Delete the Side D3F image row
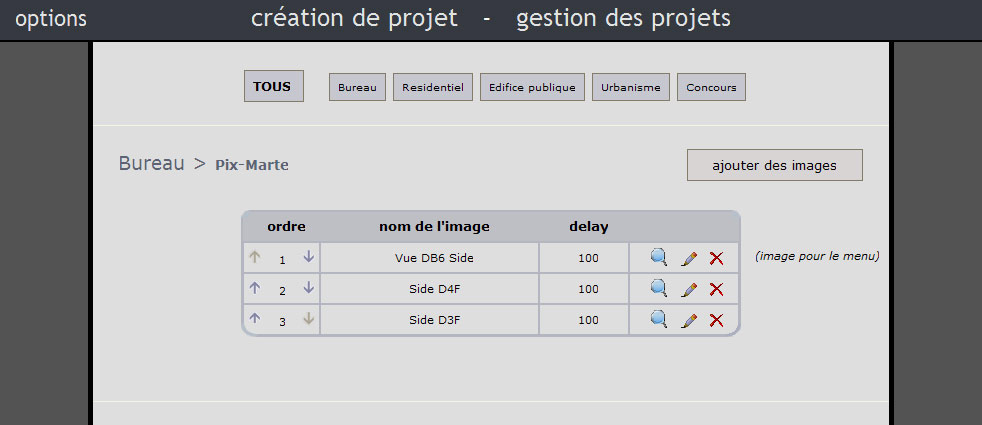The image size is (982, 425). pyautogui.click(x=716, y=321)
